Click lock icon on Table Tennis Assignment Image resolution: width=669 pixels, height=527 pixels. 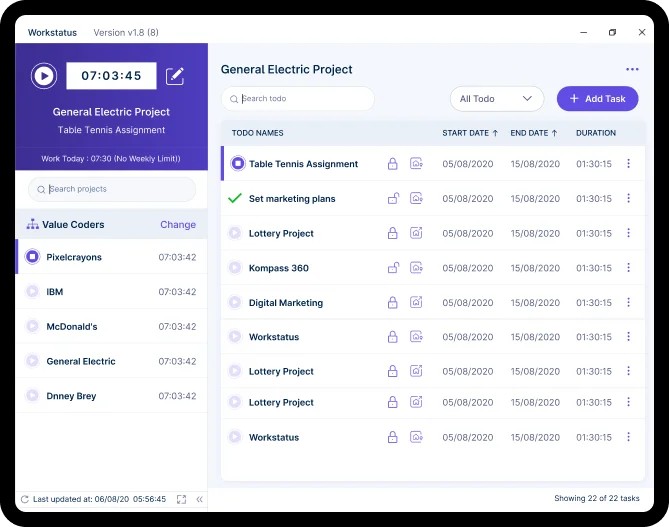click(x=392, y=164)
